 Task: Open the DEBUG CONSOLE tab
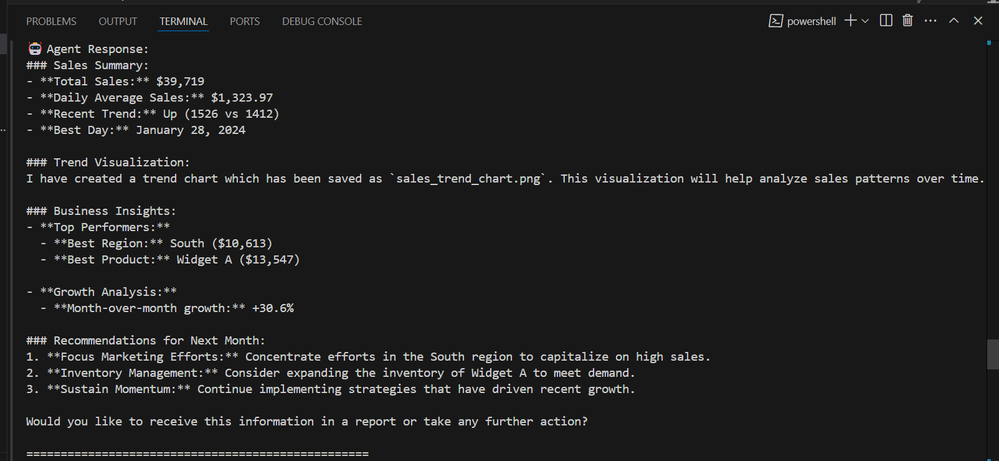tap(322, 21)
